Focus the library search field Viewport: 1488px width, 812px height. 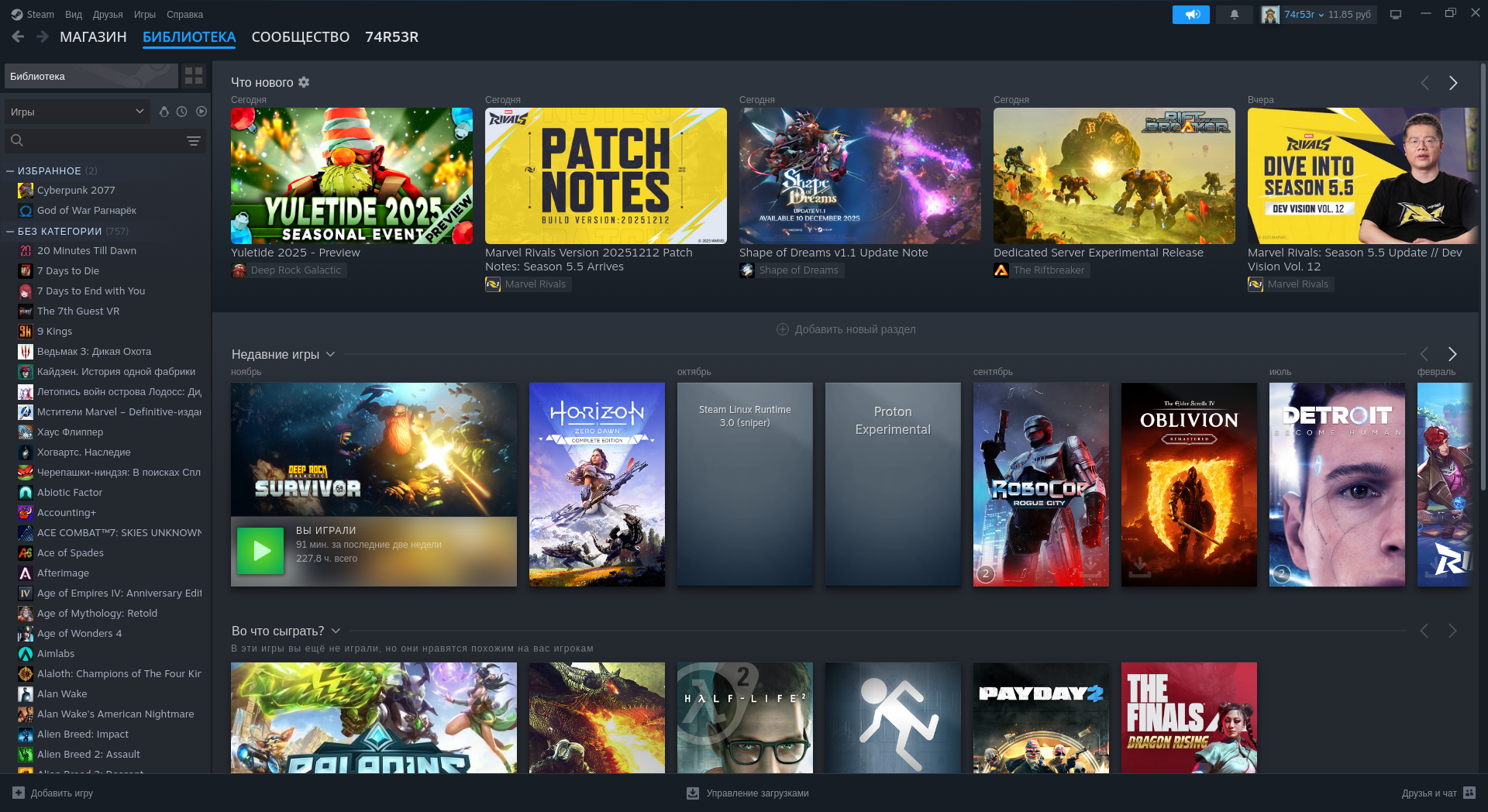[105, 140]
